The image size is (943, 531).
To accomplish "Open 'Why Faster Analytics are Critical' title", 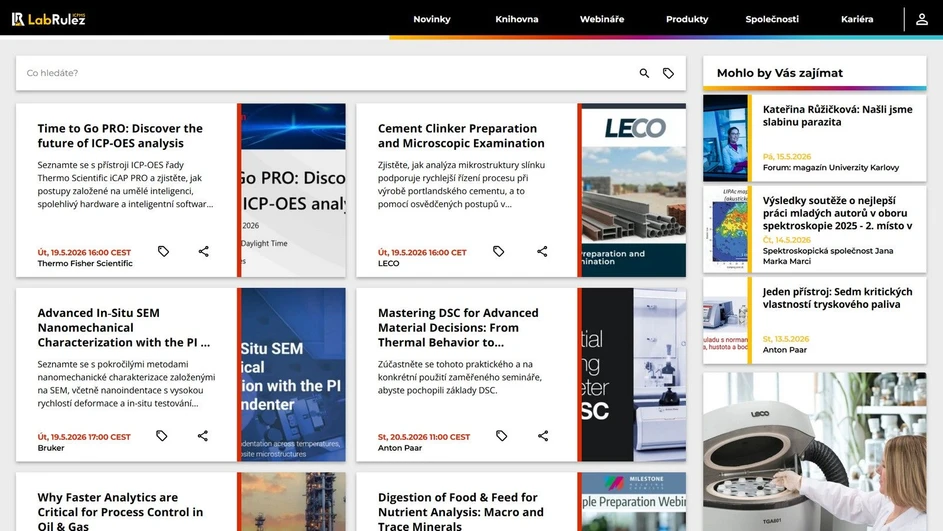I will [120, 511].
